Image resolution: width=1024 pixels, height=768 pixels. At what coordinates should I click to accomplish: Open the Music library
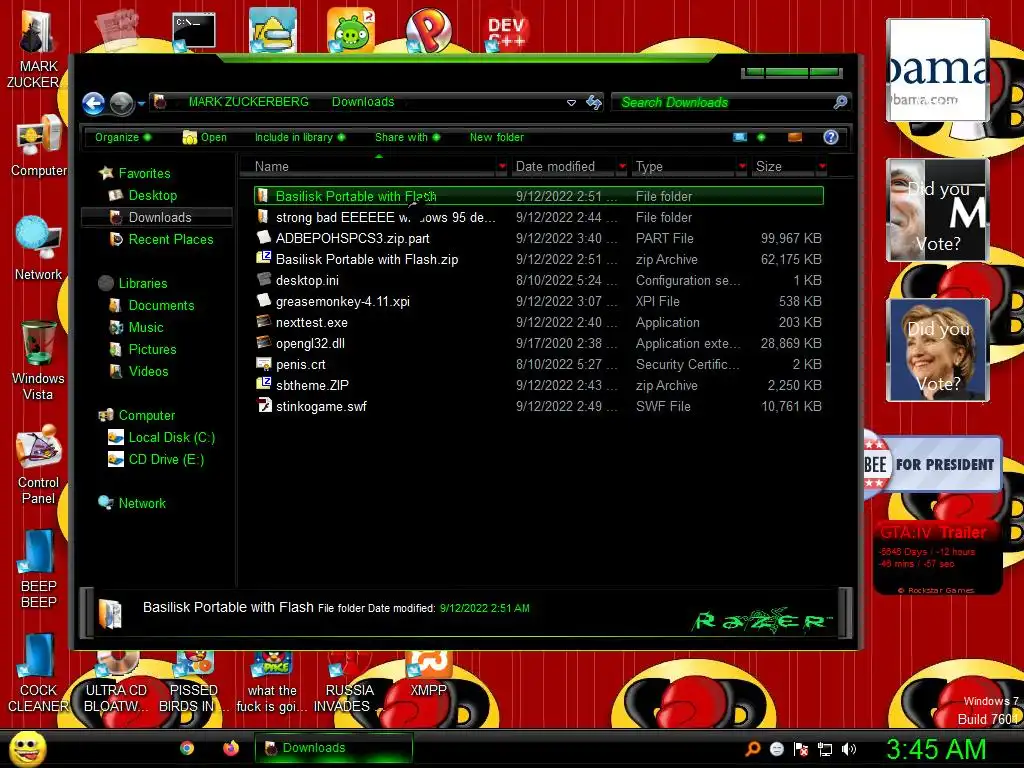click(136, 328)
